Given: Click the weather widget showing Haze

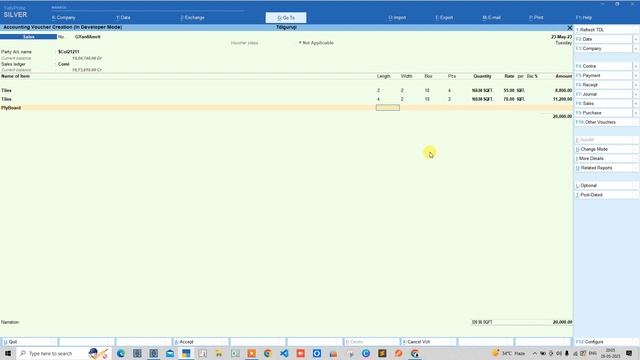Looking at the screenshot, I should [509, 353].
